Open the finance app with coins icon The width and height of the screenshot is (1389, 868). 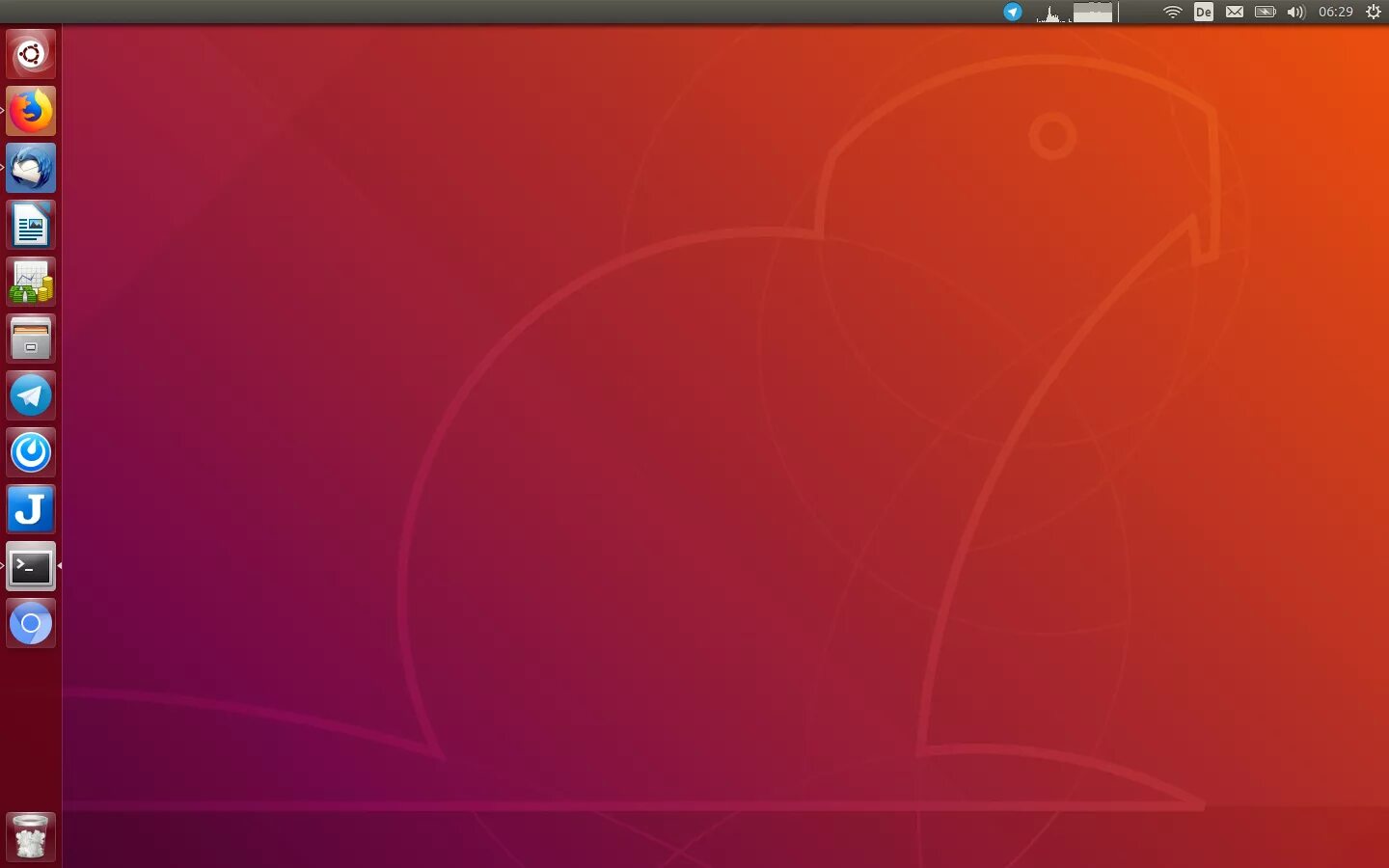tap(31, 282)
